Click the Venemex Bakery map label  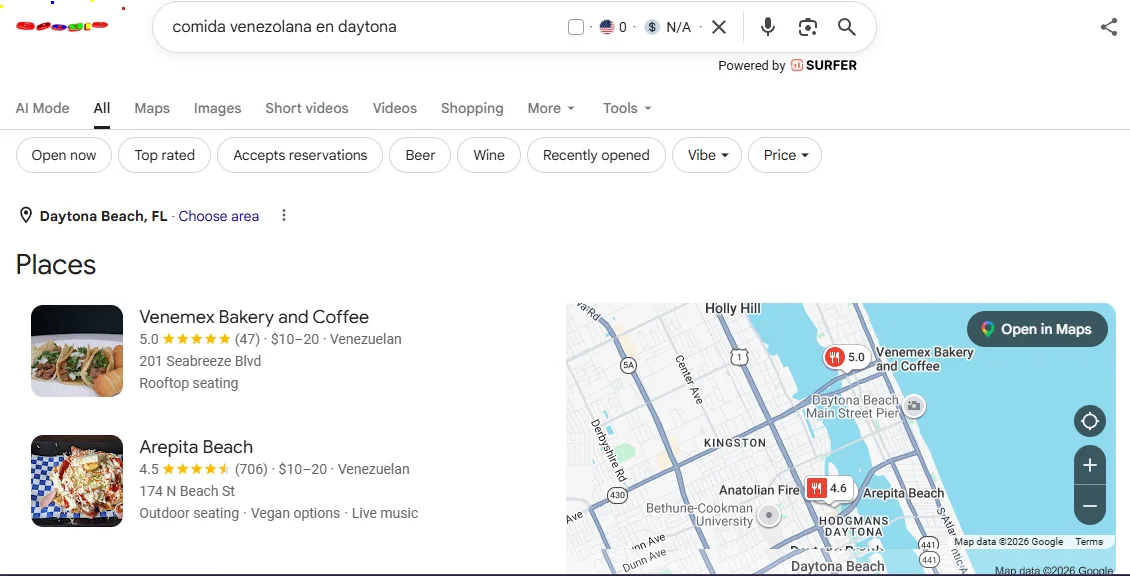(x=924, y=359)
